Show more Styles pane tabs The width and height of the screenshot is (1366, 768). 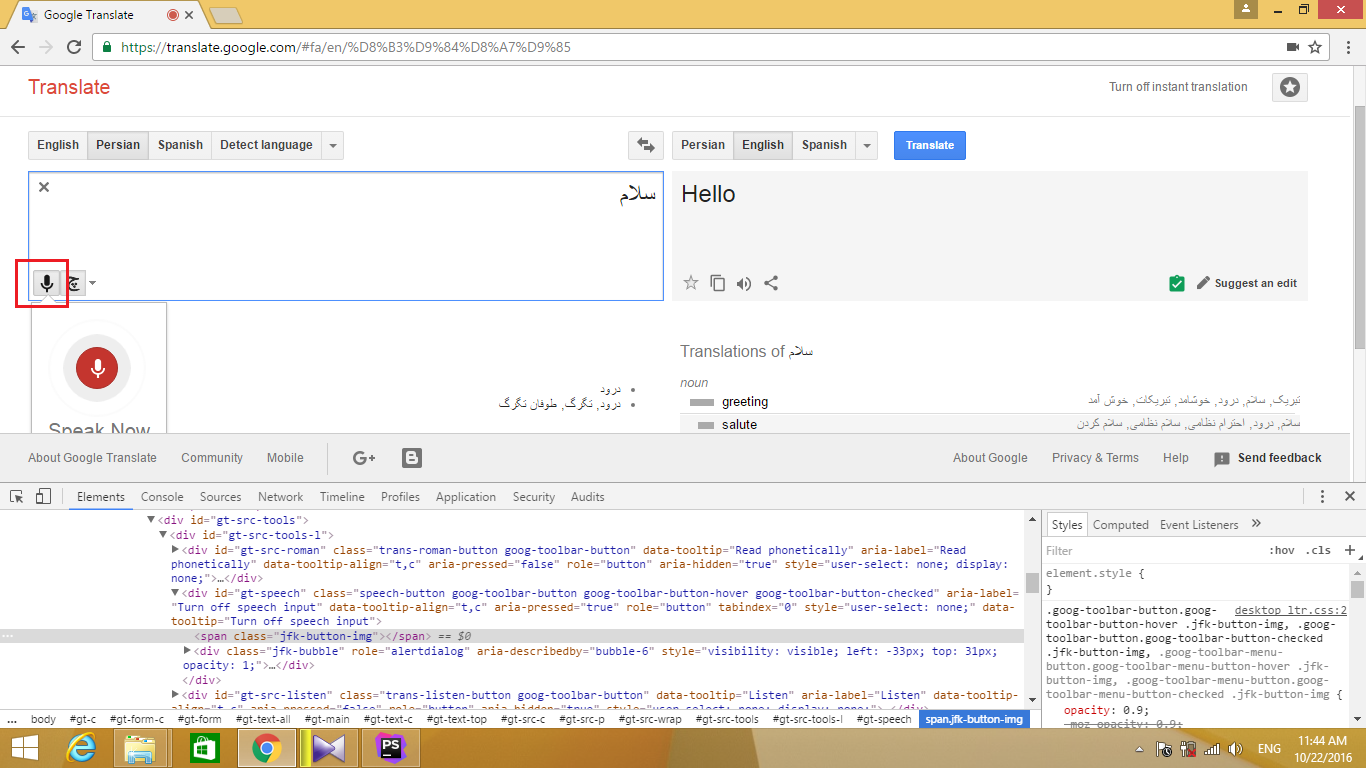click(x=1257, y=524)
